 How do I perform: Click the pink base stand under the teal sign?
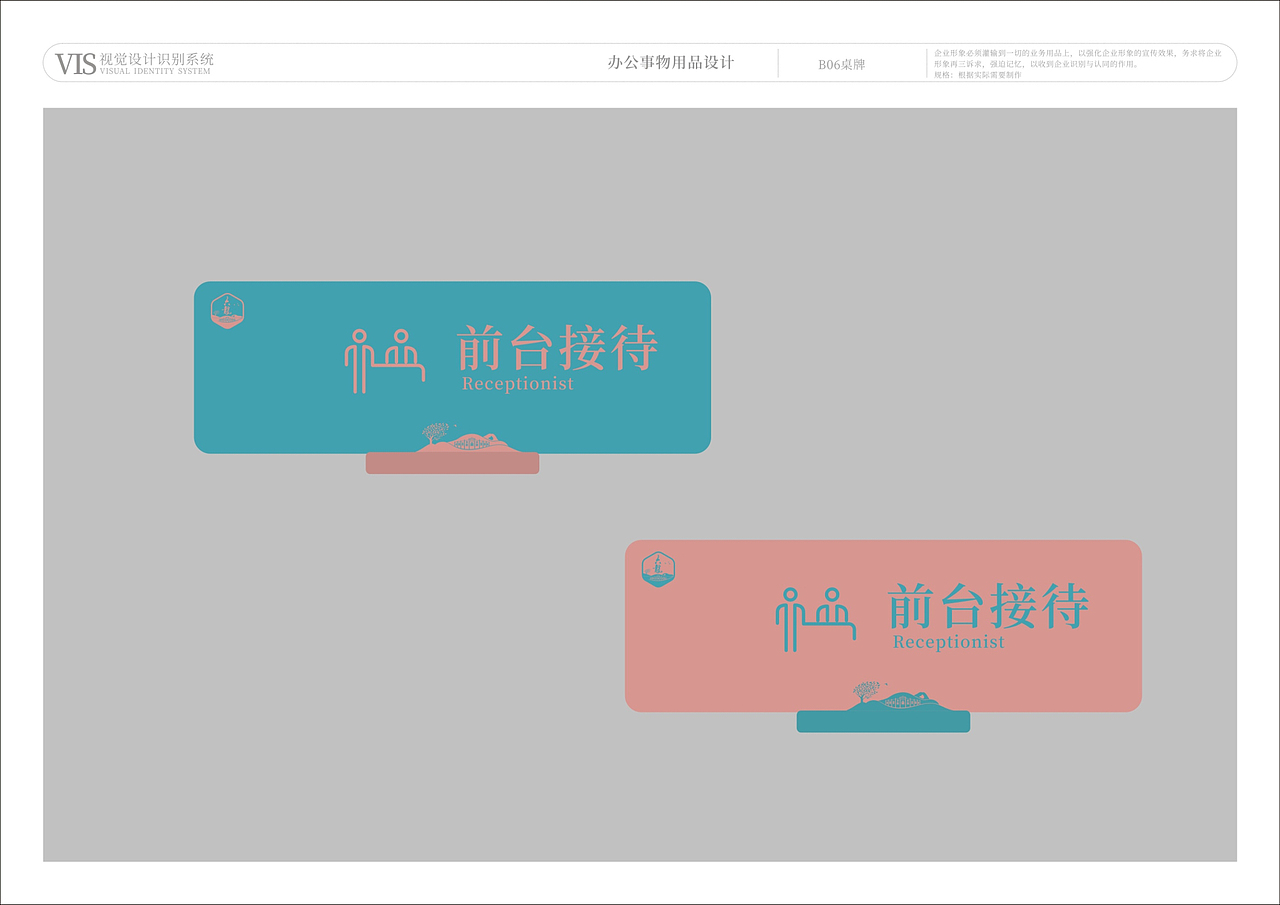pos(452,463)
